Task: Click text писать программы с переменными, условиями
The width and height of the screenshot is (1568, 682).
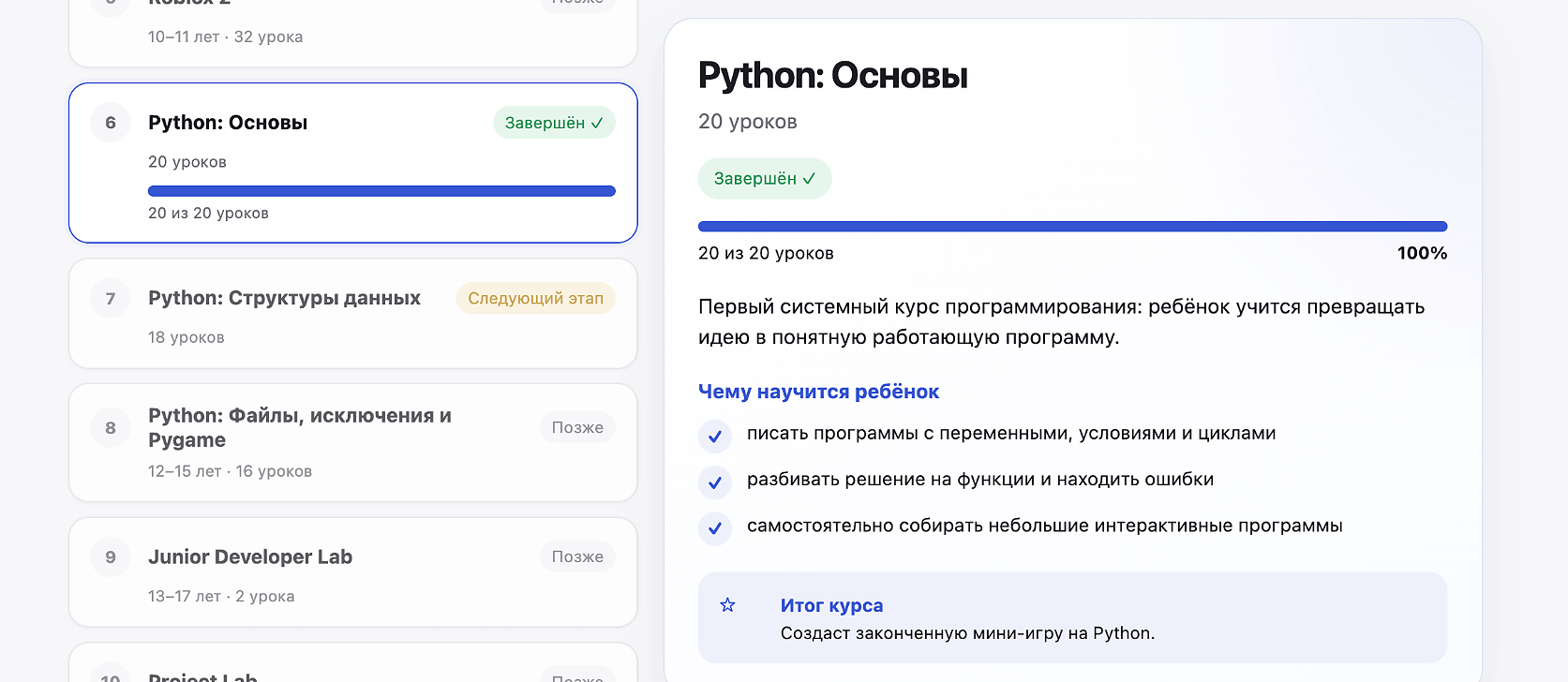Action: coord(1011,433)
